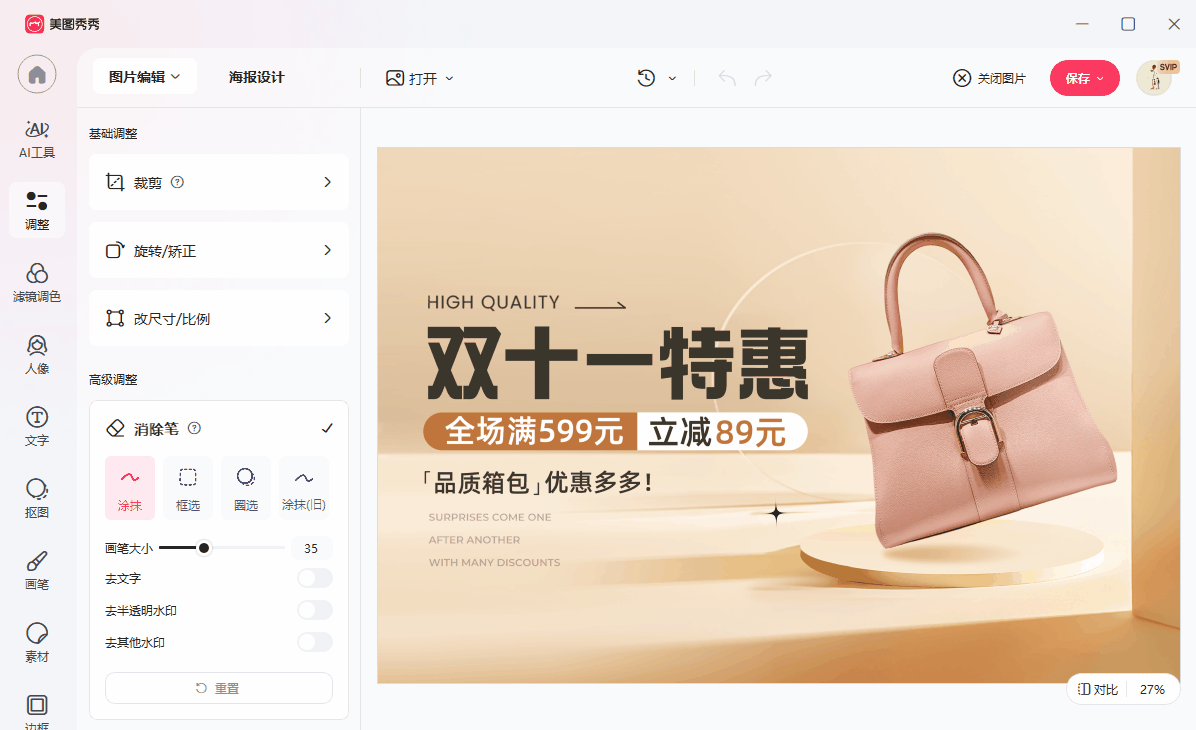
Task: Open the 抠图 cutout tool
Action: pos(37,498)
